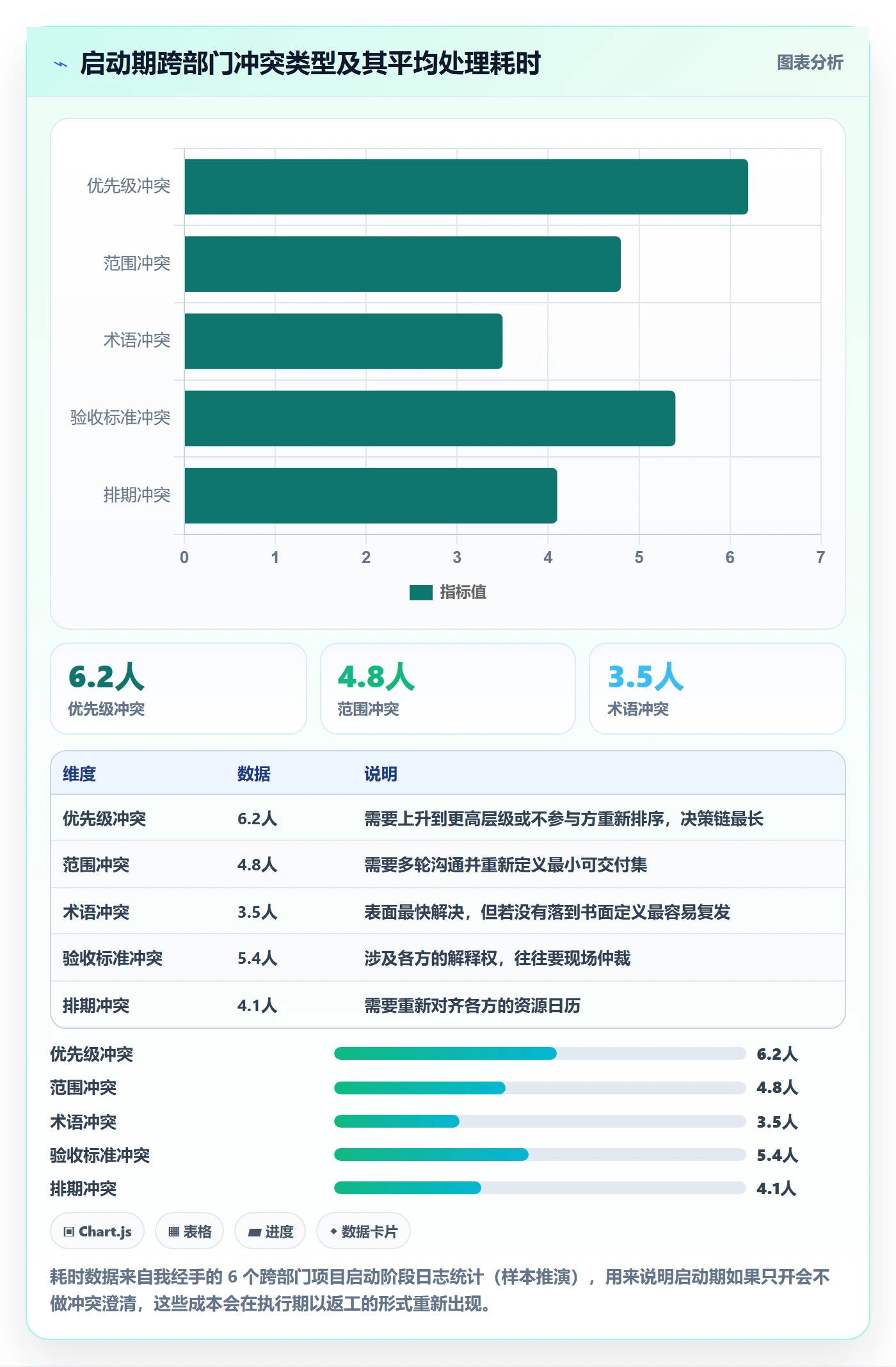The height and width of the screenshot is (1367, 896).
Task: Click the 排期冲突 progress bar
Action: click(540, 1188)
